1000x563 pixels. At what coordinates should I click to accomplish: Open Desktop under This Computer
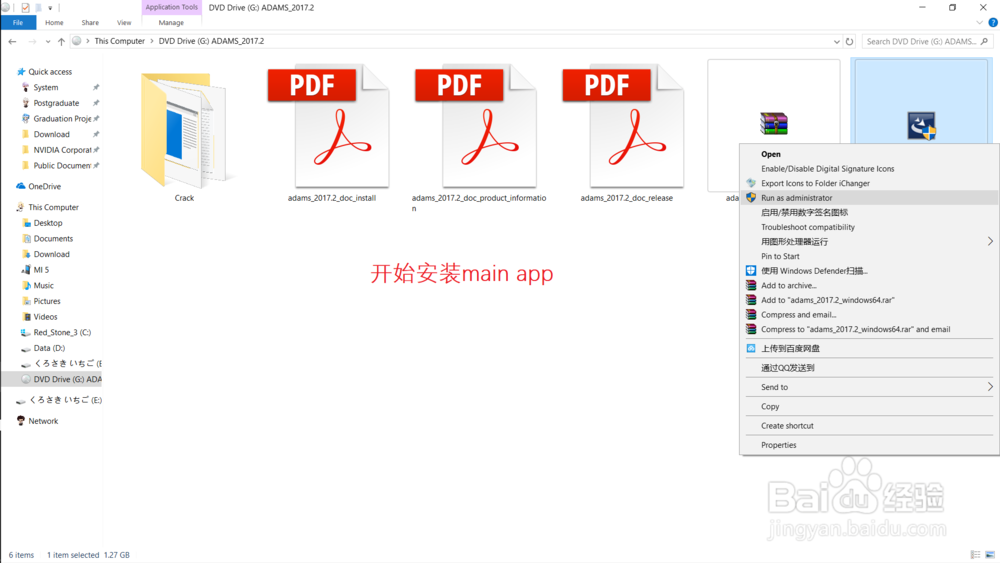(x=48, y=223)
